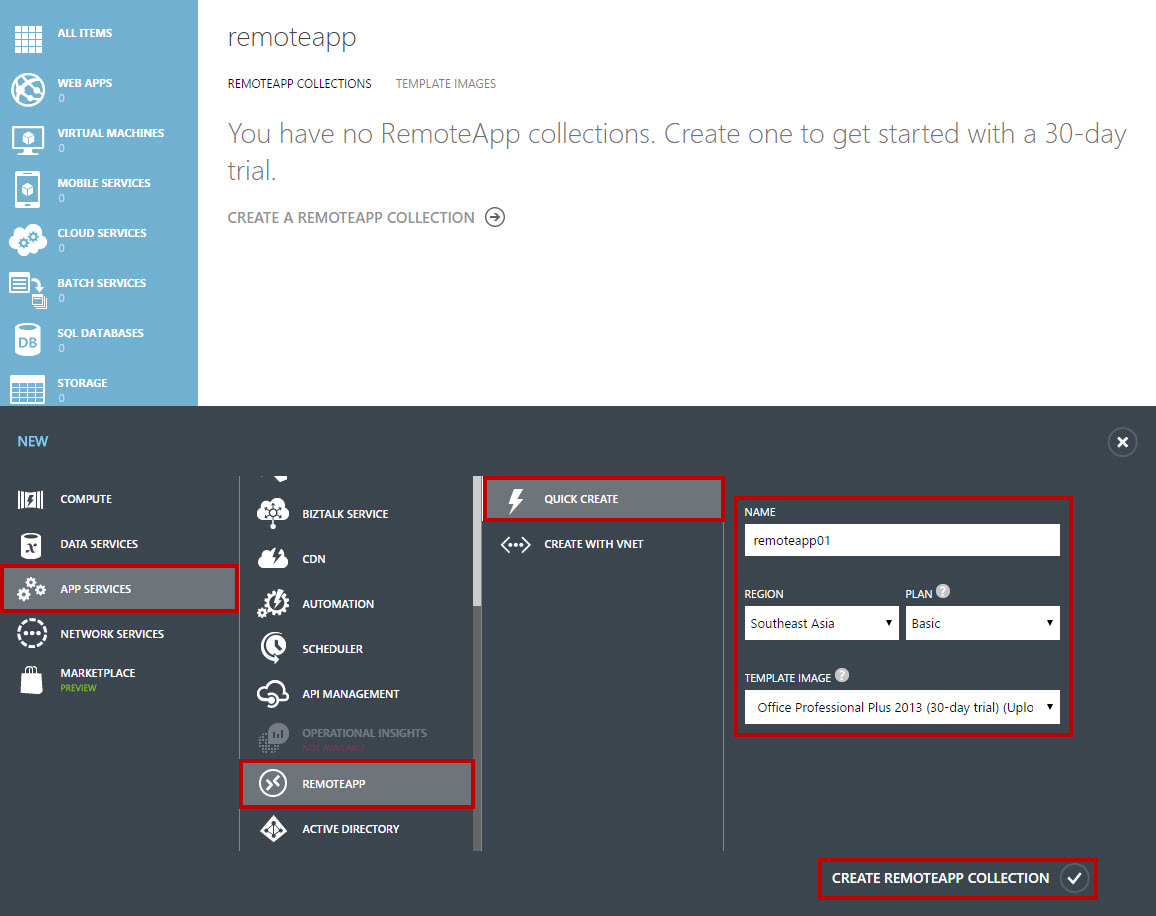Image resolution: width=1156 pixels, height=916 pixels.
Task: Select the RemoteApp circular icon
Action: pos(273,783)
